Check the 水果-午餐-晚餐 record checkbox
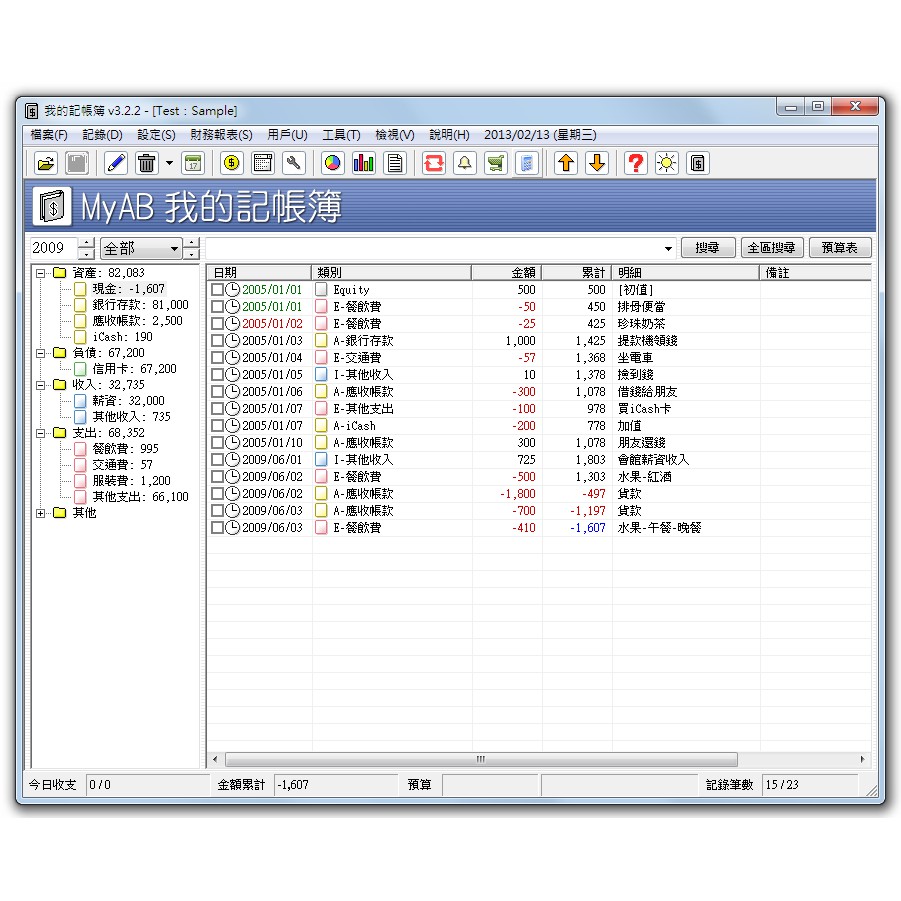 coord(217,527)
